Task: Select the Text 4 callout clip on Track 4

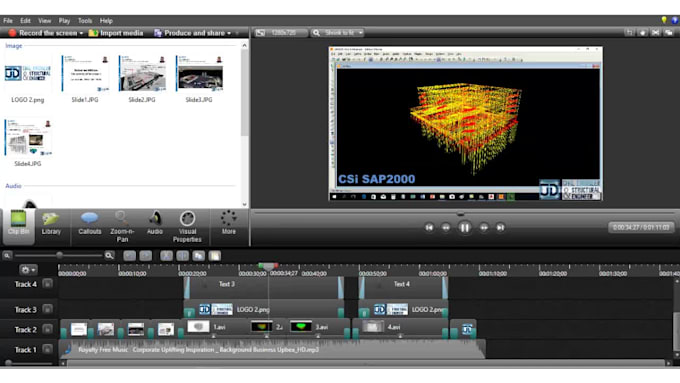Action: point(403,288)
